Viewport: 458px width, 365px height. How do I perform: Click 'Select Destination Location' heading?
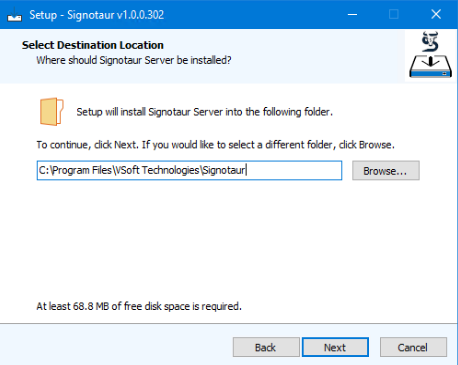(93, 45)
